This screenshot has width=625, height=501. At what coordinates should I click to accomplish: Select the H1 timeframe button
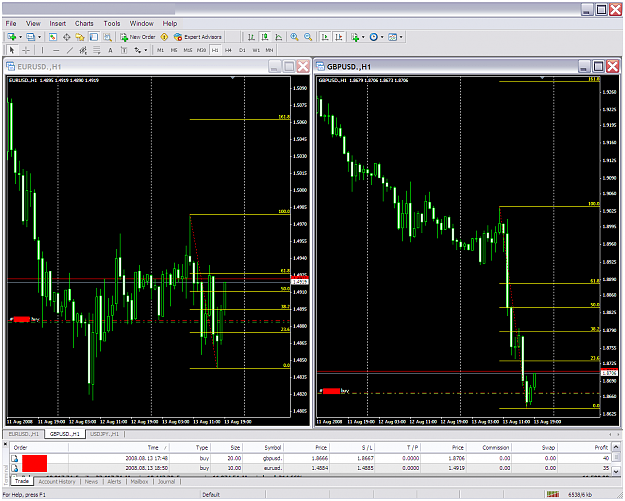215,50
